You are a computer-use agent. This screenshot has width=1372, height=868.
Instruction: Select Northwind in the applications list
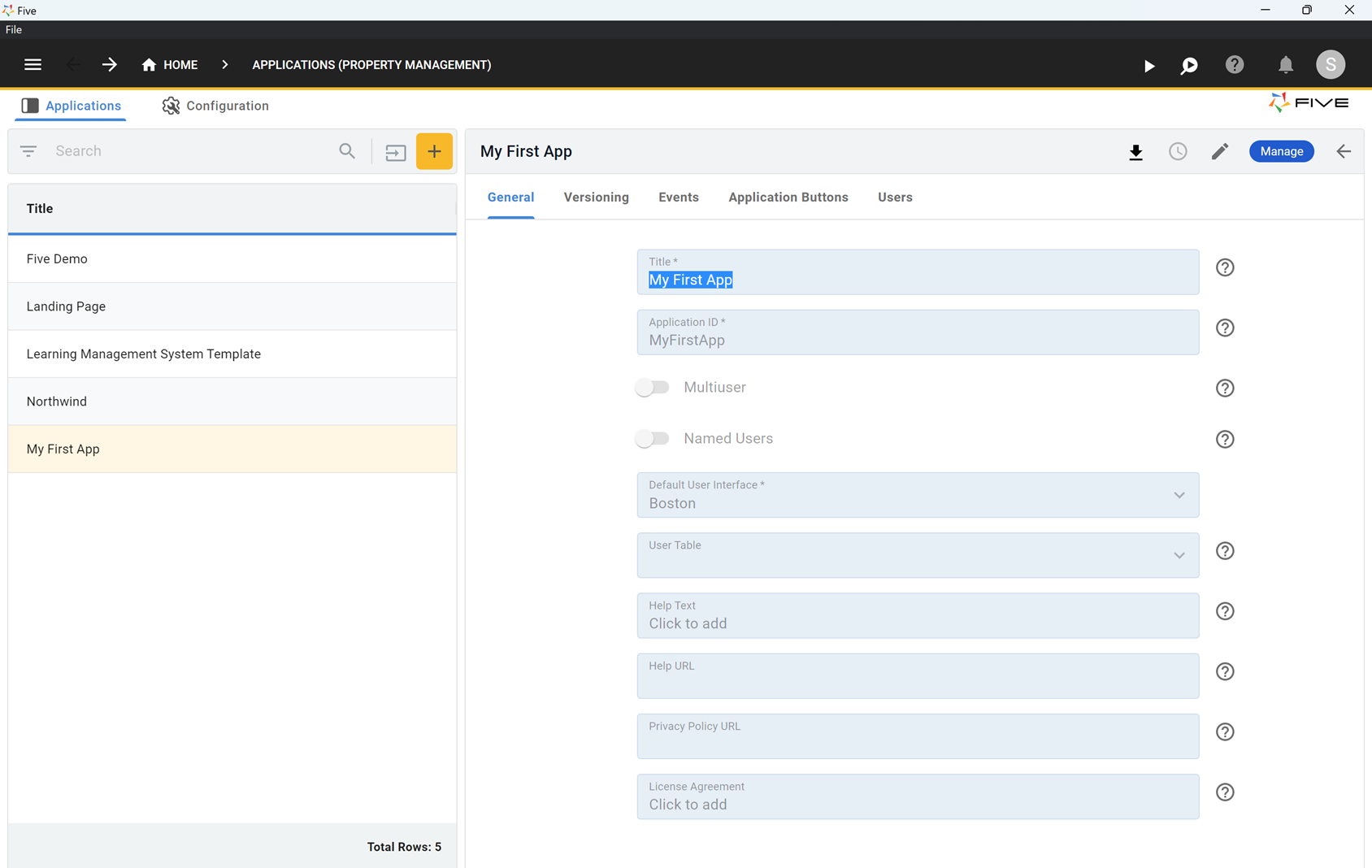57,401
